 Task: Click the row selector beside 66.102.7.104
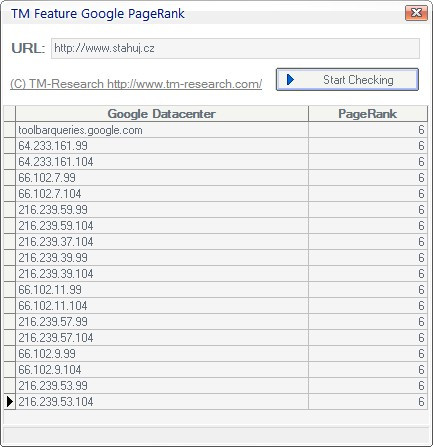click(x=10, y=194)
